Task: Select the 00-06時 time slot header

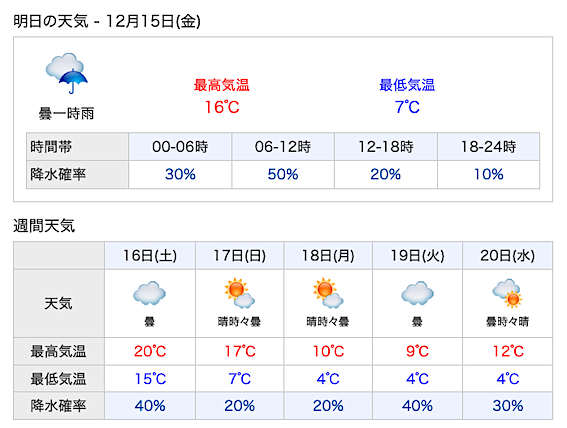Action: point(180,146)
